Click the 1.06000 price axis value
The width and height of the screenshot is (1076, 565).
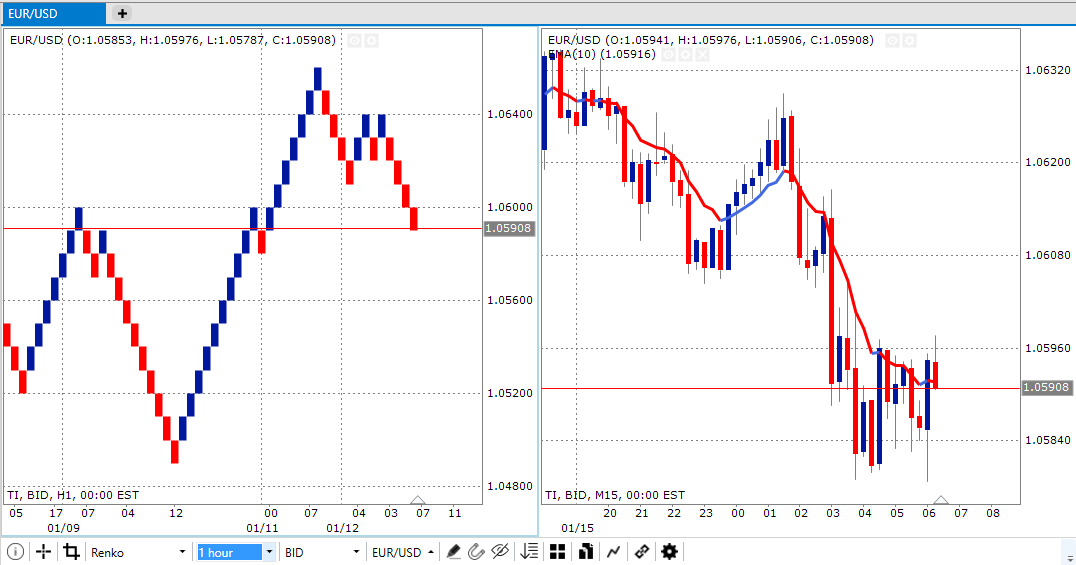pos(509,207)
